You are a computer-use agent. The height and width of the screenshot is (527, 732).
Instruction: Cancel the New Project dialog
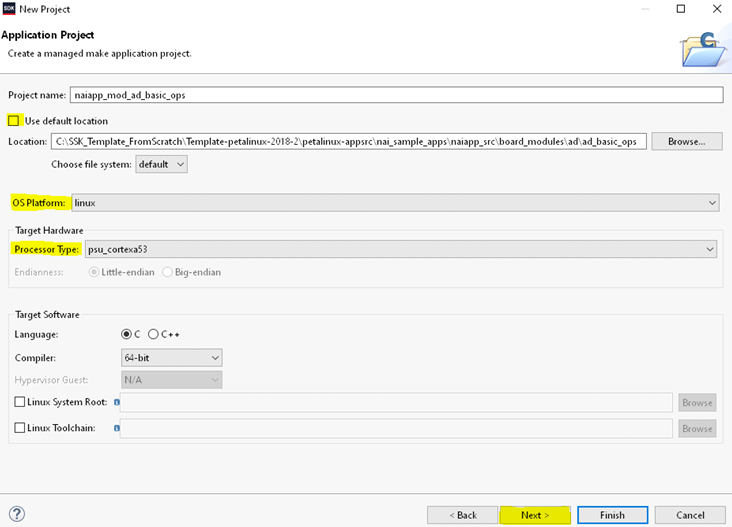pyautogui.click(x=690, y=515)
